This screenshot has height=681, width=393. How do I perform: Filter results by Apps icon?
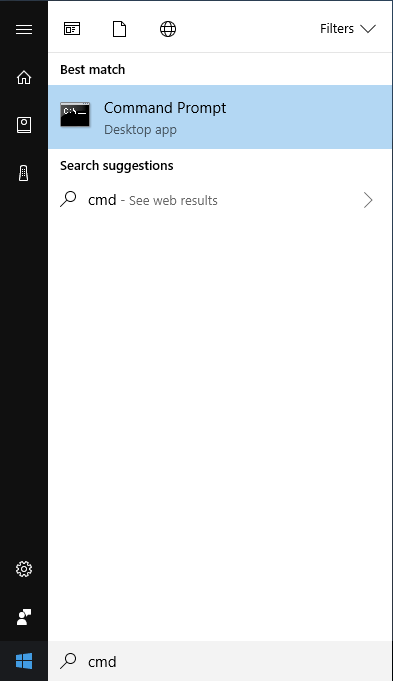point(72,29)
